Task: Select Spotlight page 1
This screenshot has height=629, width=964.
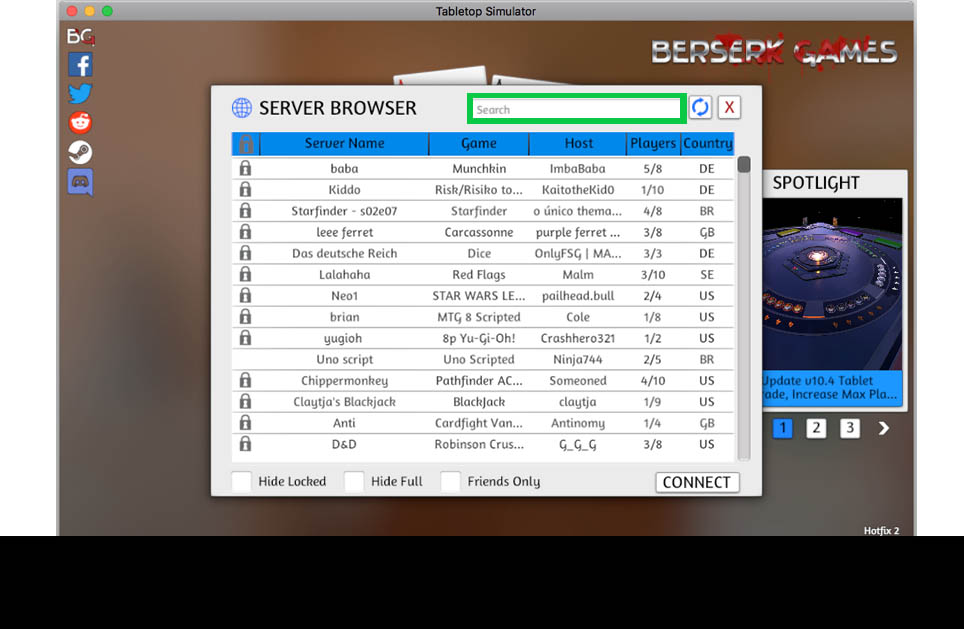Action: (783, 427)
